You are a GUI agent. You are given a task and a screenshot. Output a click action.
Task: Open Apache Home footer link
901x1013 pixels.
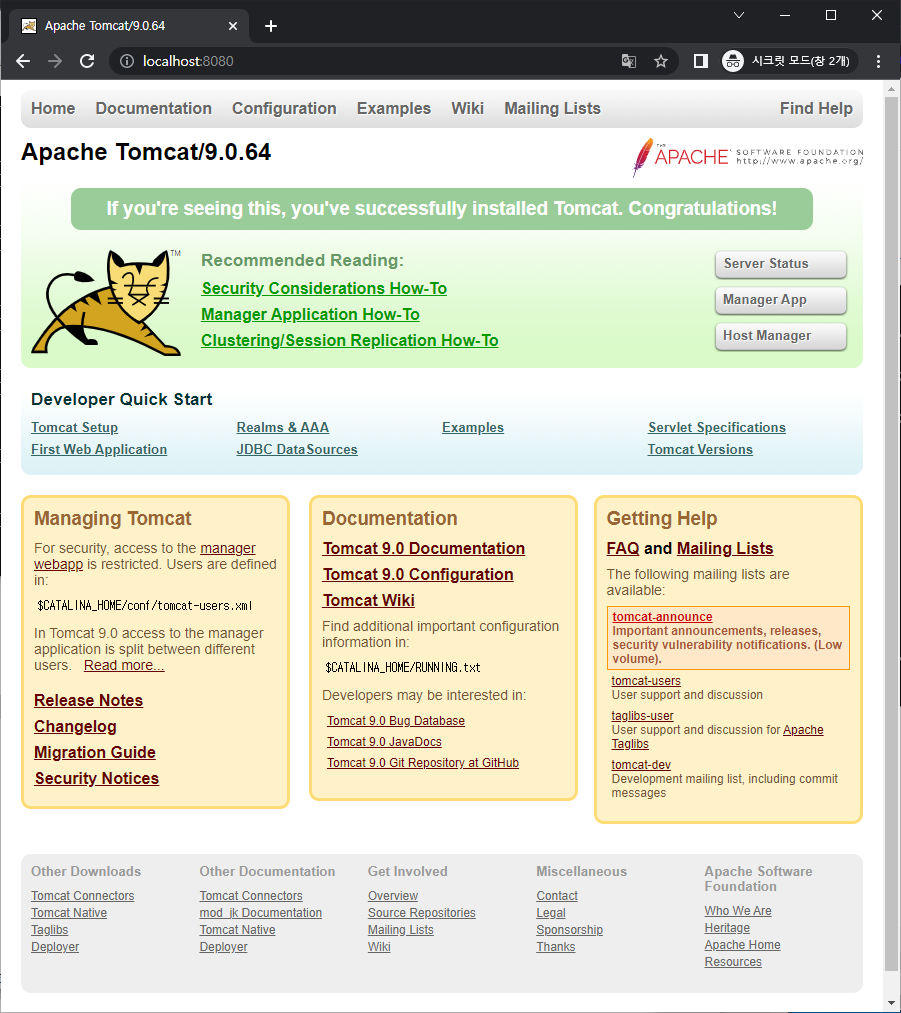[742, 945]
